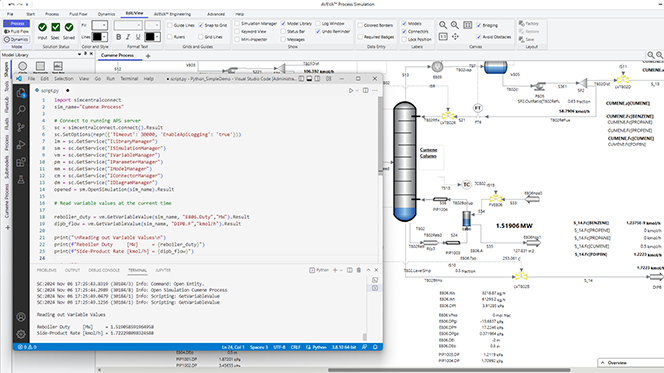Toggle the Avoid Obstacles checkbox
The width and height of the screenshot is (664, 373).
[x=479, y=37]
